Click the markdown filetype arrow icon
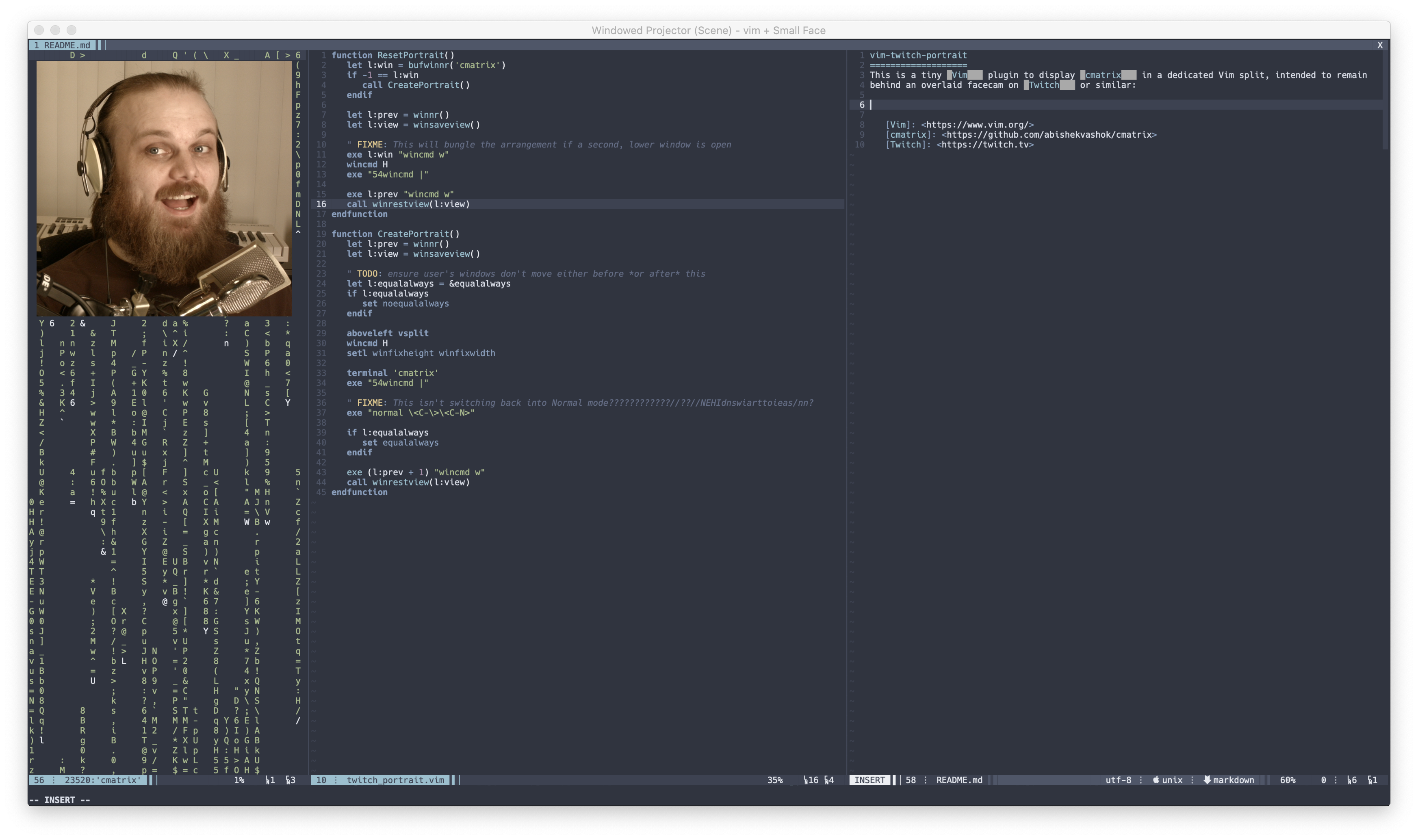 click(x=1208, y=780)
